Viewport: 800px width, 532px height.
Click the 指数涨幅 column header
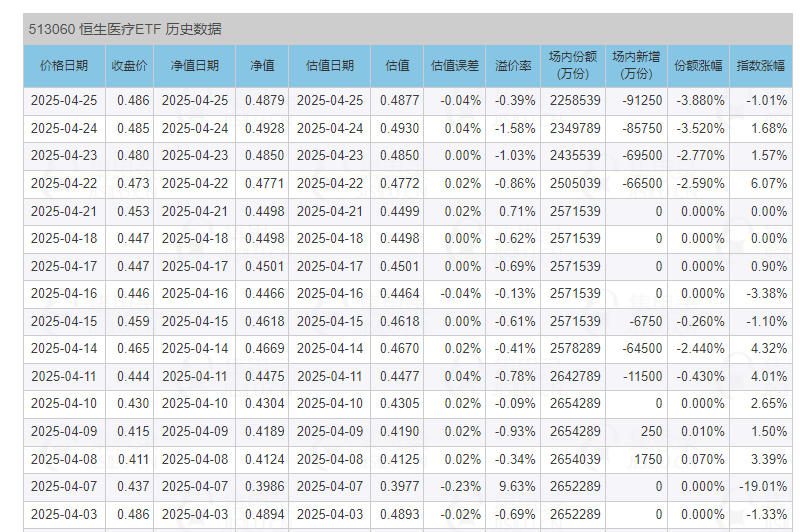point(760,66)
